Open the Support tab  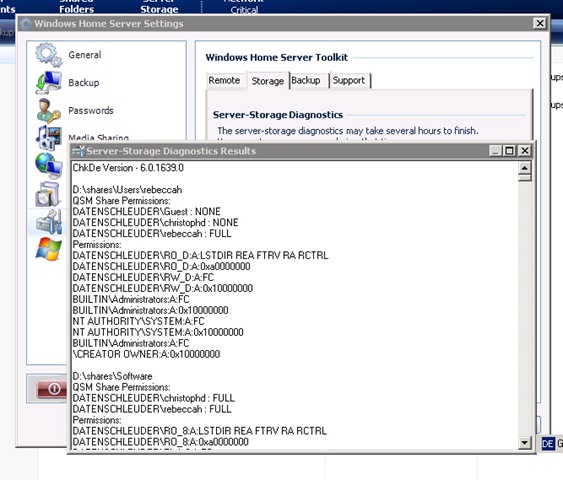(x=349, y=80)
